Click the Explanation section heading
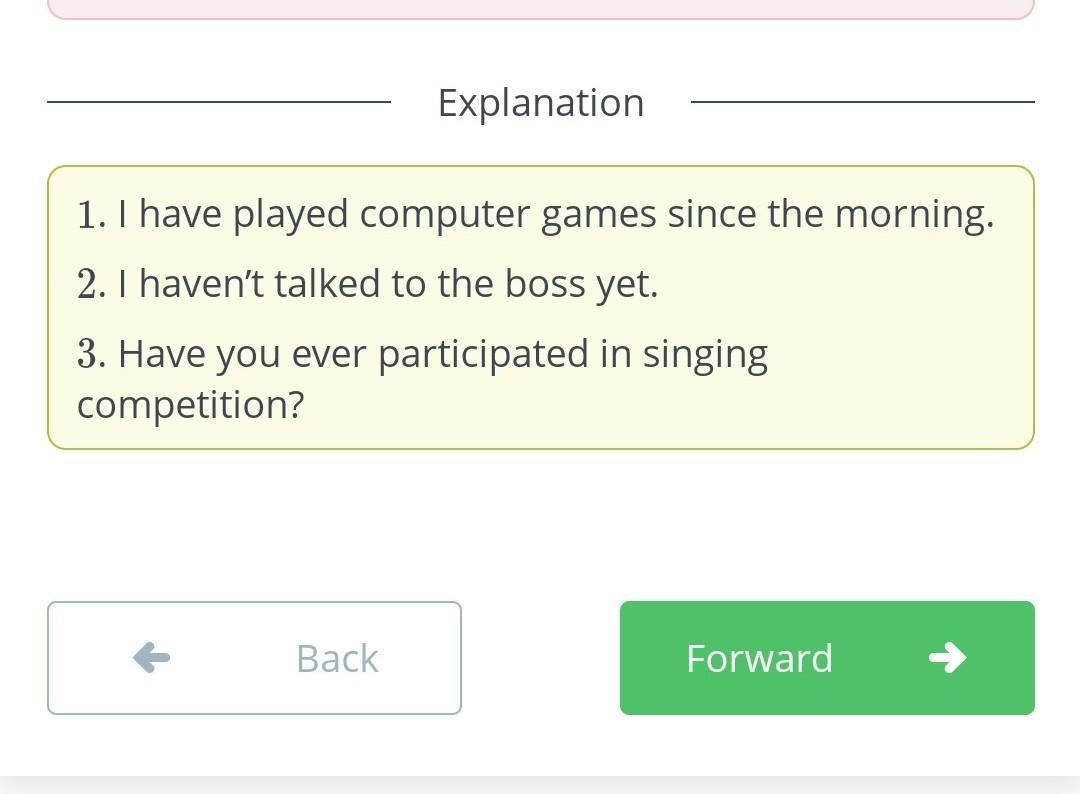This screenshot has width=1080, height=794. pos(541,103)
